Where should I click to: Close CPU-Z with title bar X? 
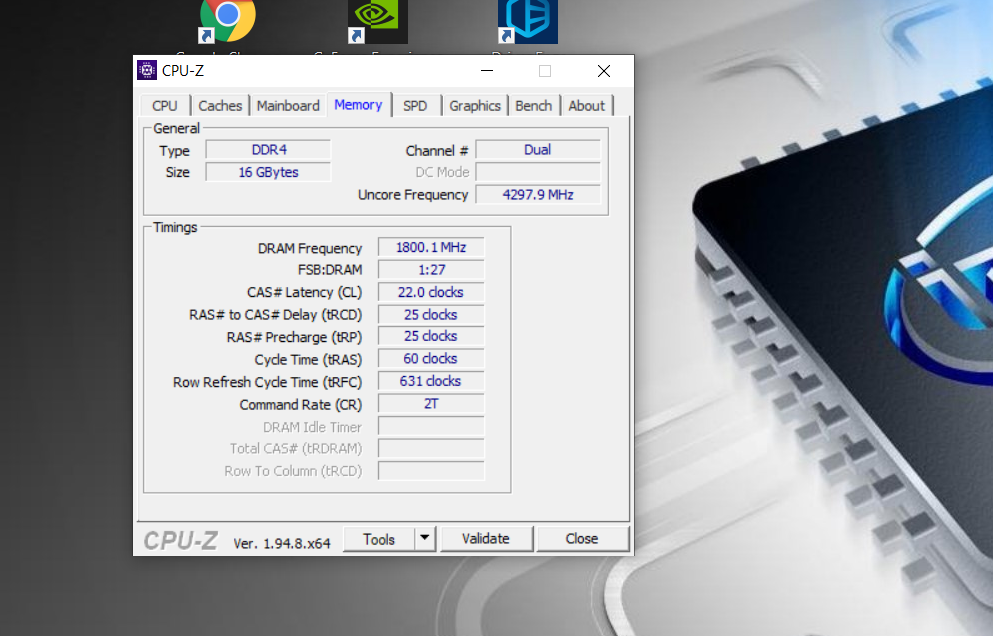pos(604,70)
